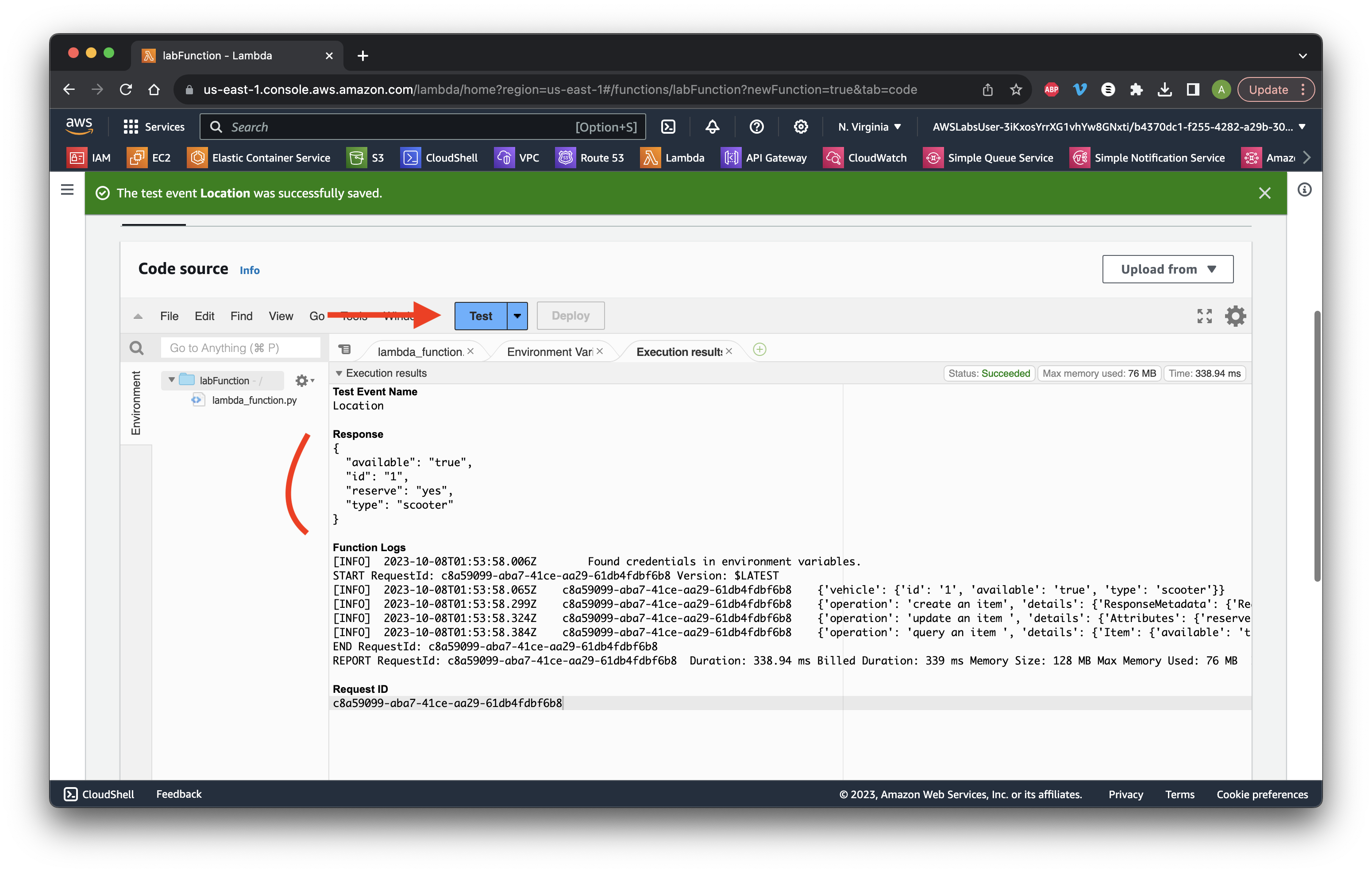
Task: Open the Go menu
Action: pyautogui.click(x=317, y=316)
